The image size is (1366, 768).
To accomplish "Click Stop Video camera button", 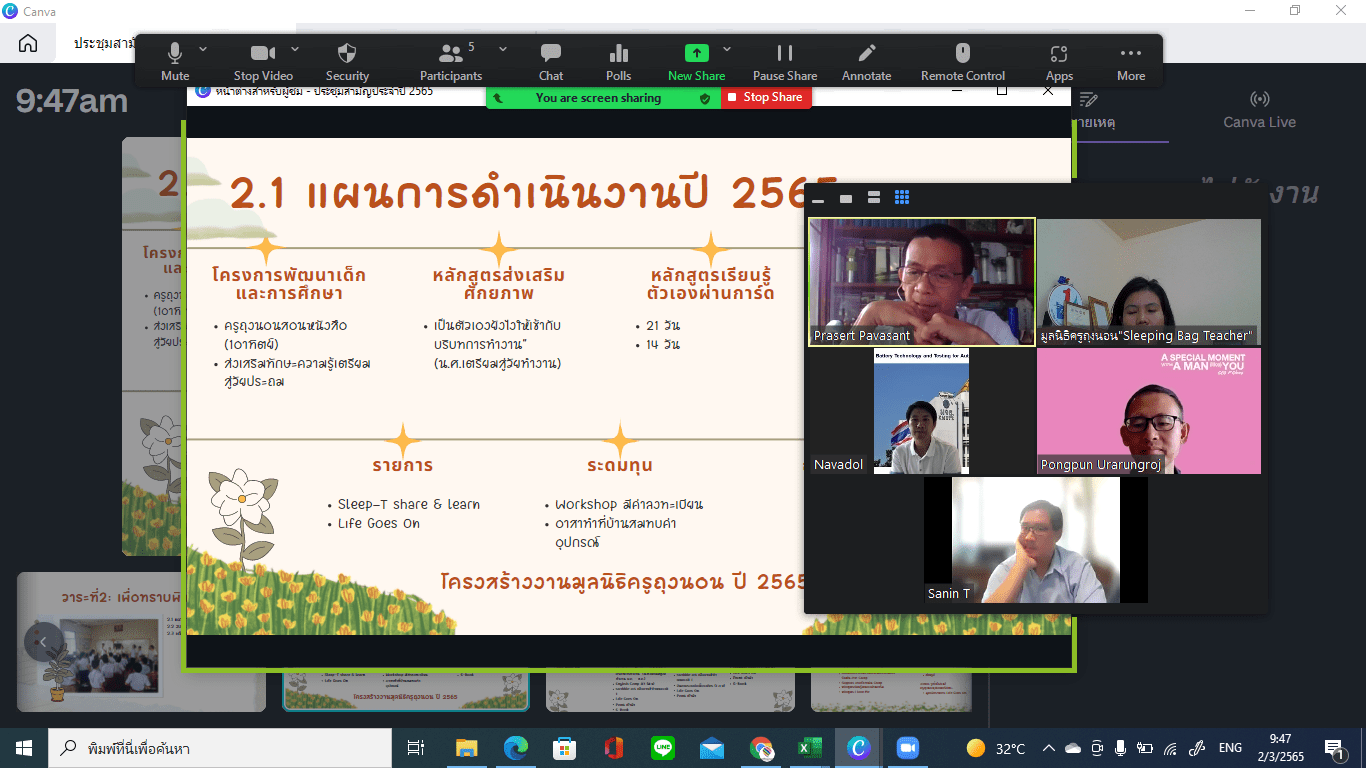I will point(263,62).
